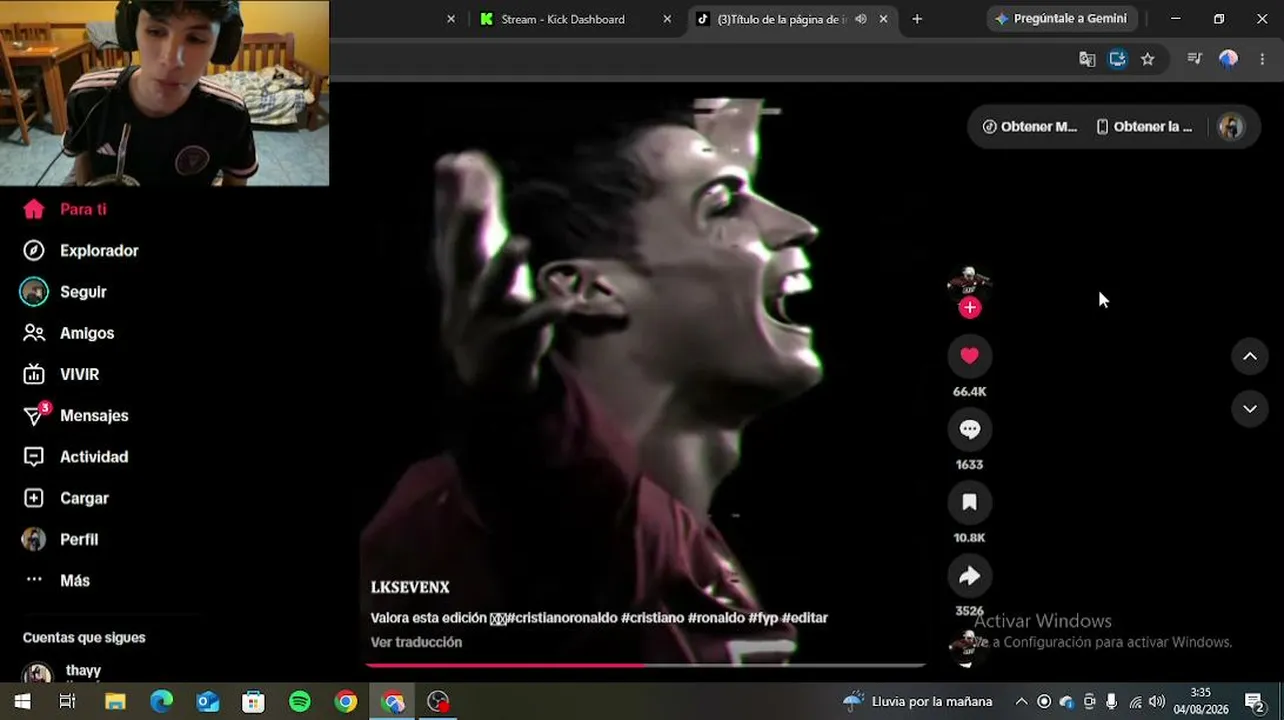Go to the previous video
The width and height of the screenshot is (1284, 720).
tap(1250, 356)
